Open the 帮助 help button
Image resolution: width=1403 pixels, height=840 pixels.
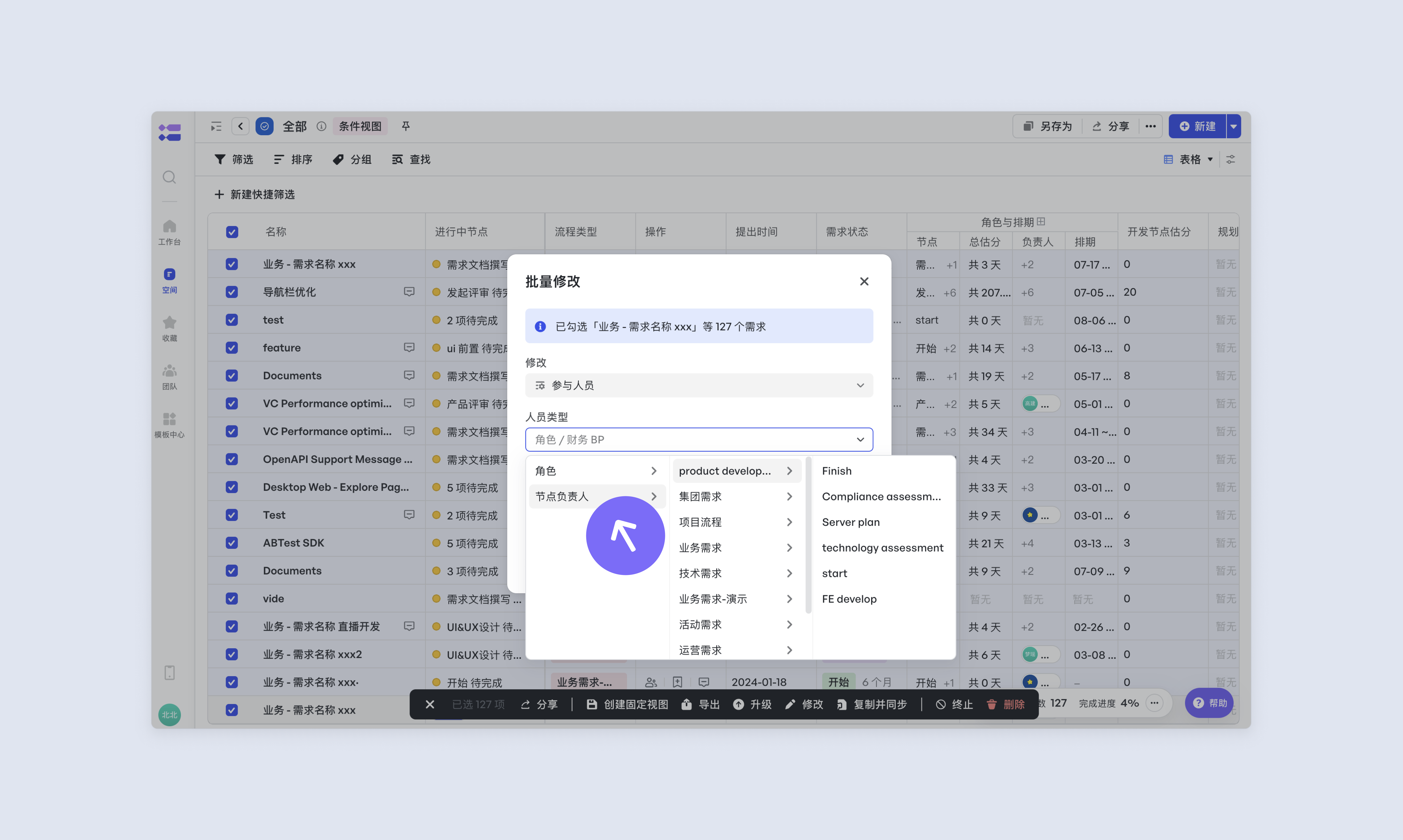tap(1210, 703)
